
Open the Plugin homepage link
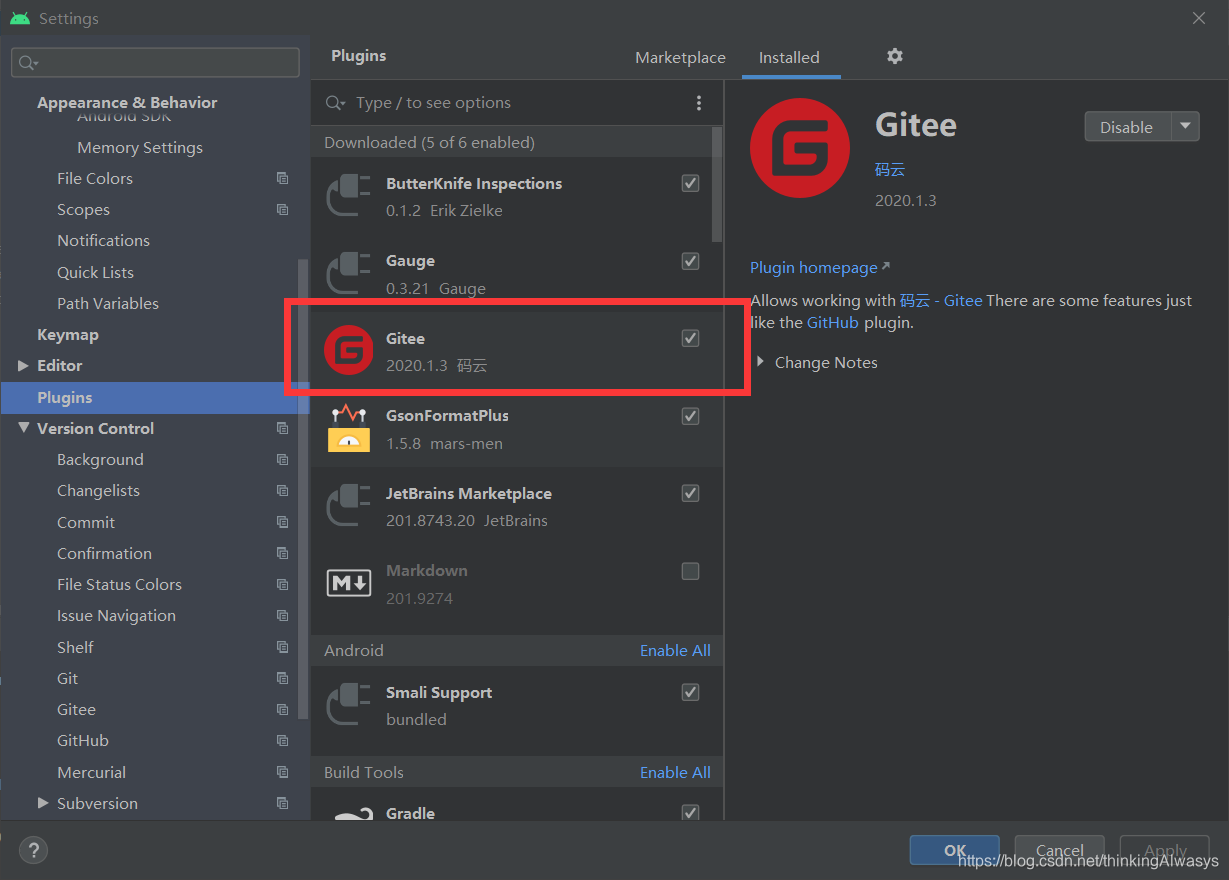pyautogui.click(x=820, y=267)
